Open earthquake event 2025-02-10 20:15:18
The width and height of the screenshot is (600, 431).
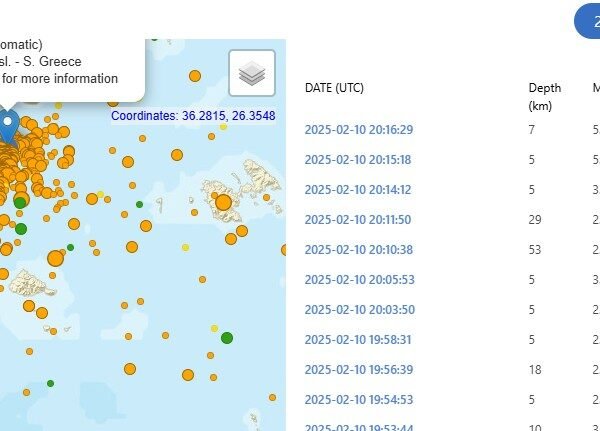click(x=358, y=159)
